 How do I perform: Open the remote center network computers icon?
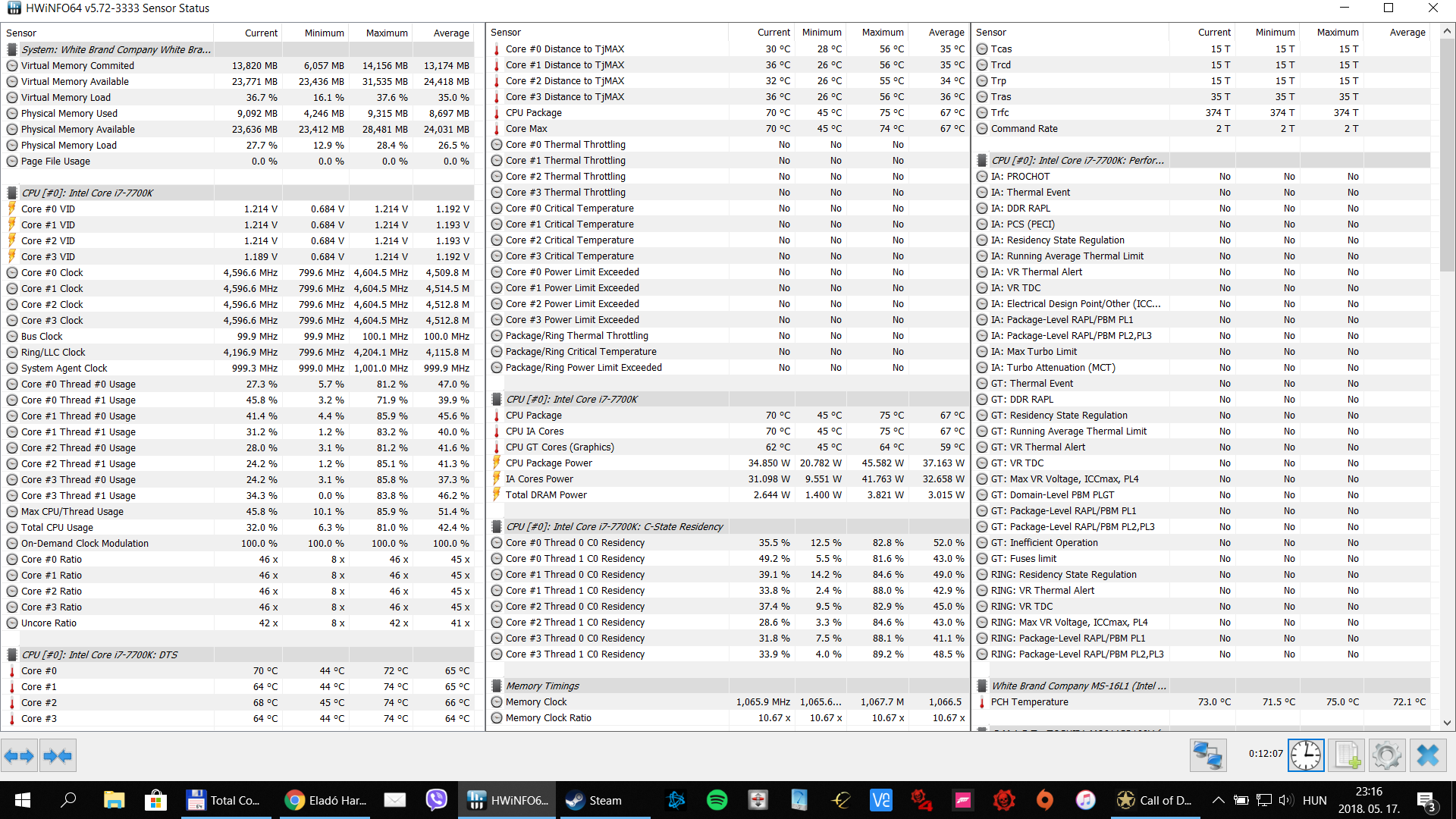(x=1208, y=755)
